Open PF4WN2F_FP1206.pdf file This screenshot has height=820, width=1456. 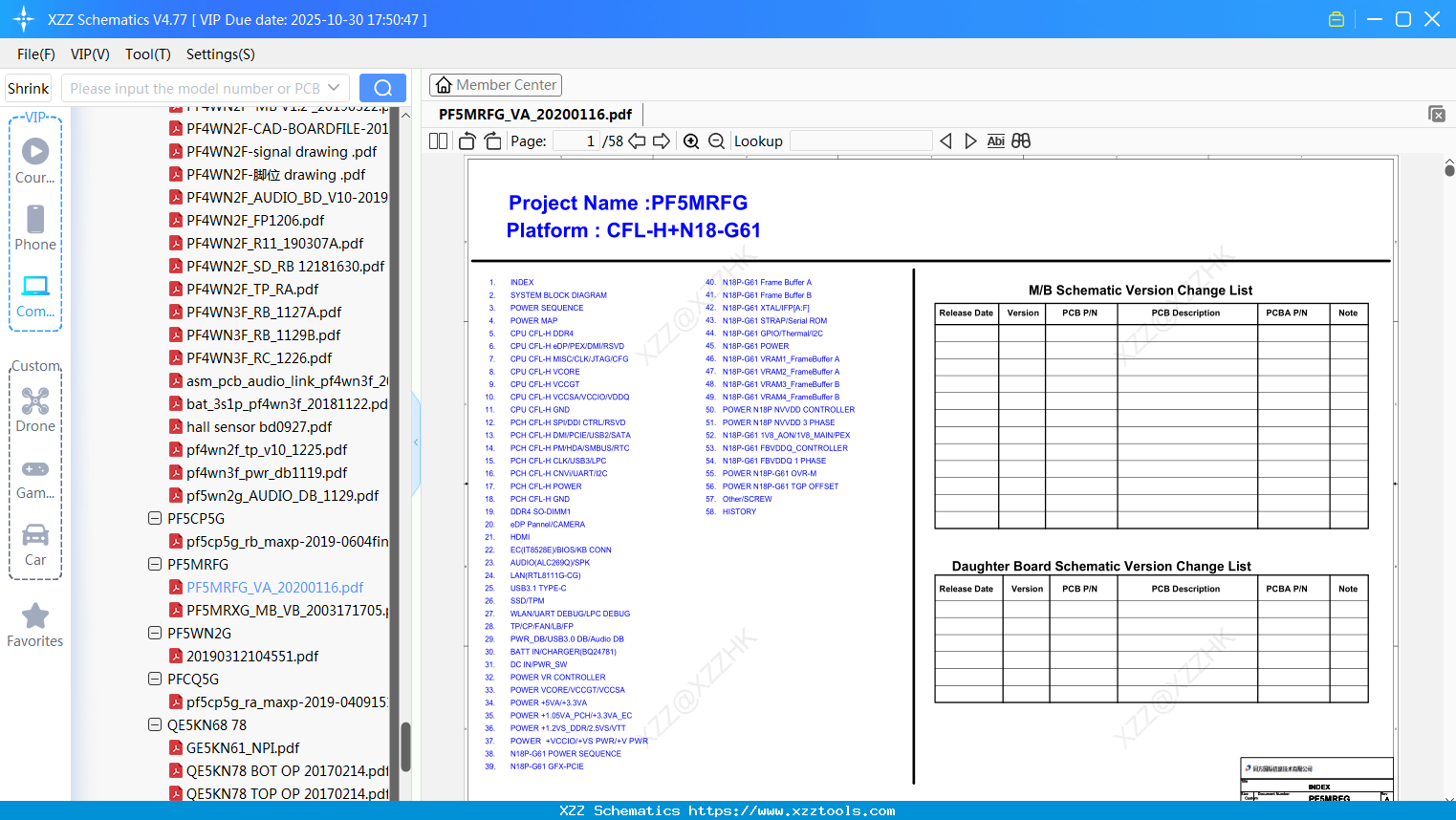coord(255,220)
